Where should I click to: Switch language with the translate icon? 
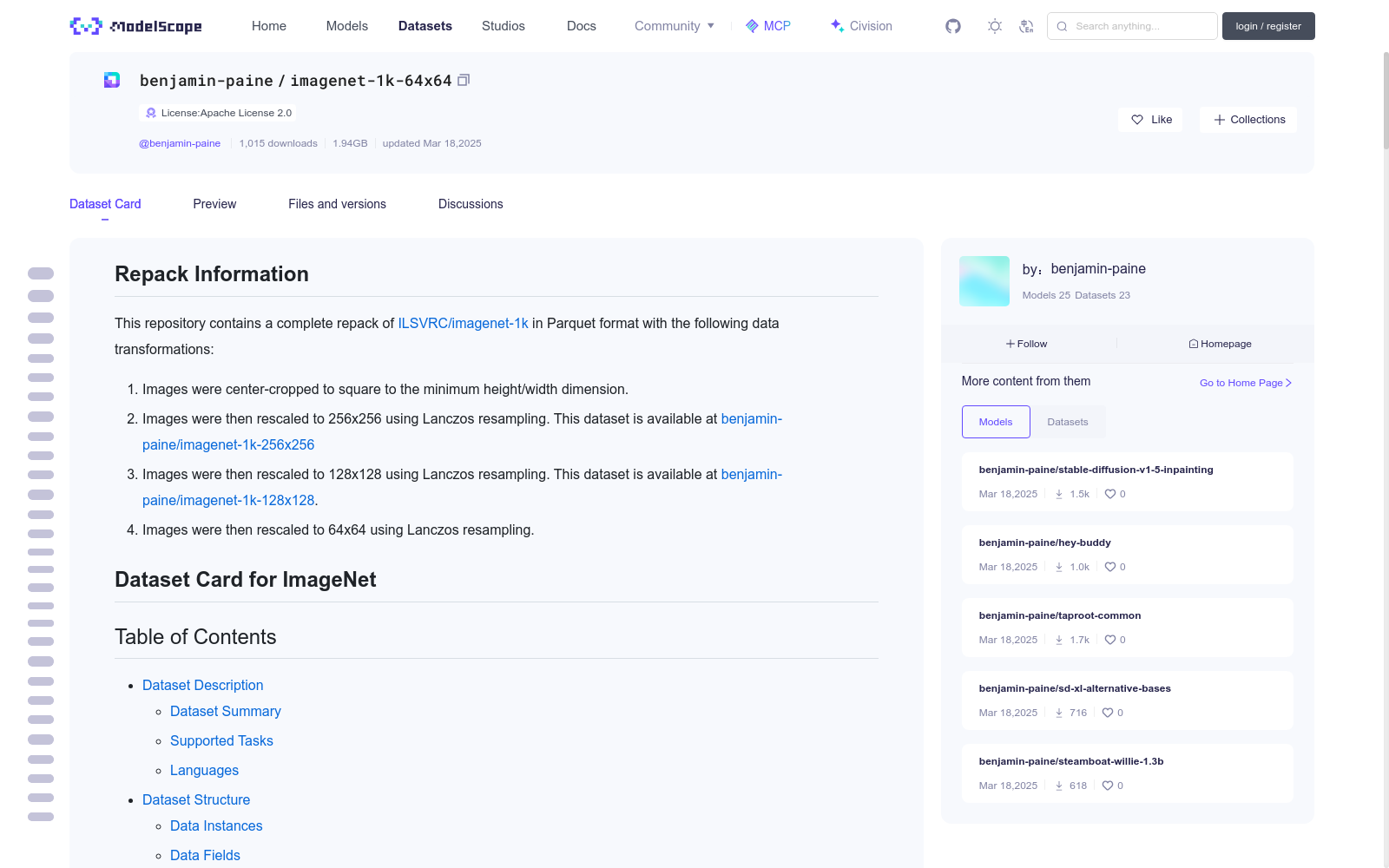[1026, 26]
